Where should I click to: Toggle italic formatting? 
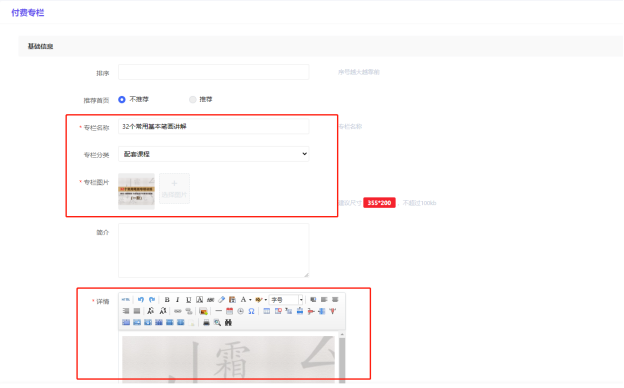point(177,300)
